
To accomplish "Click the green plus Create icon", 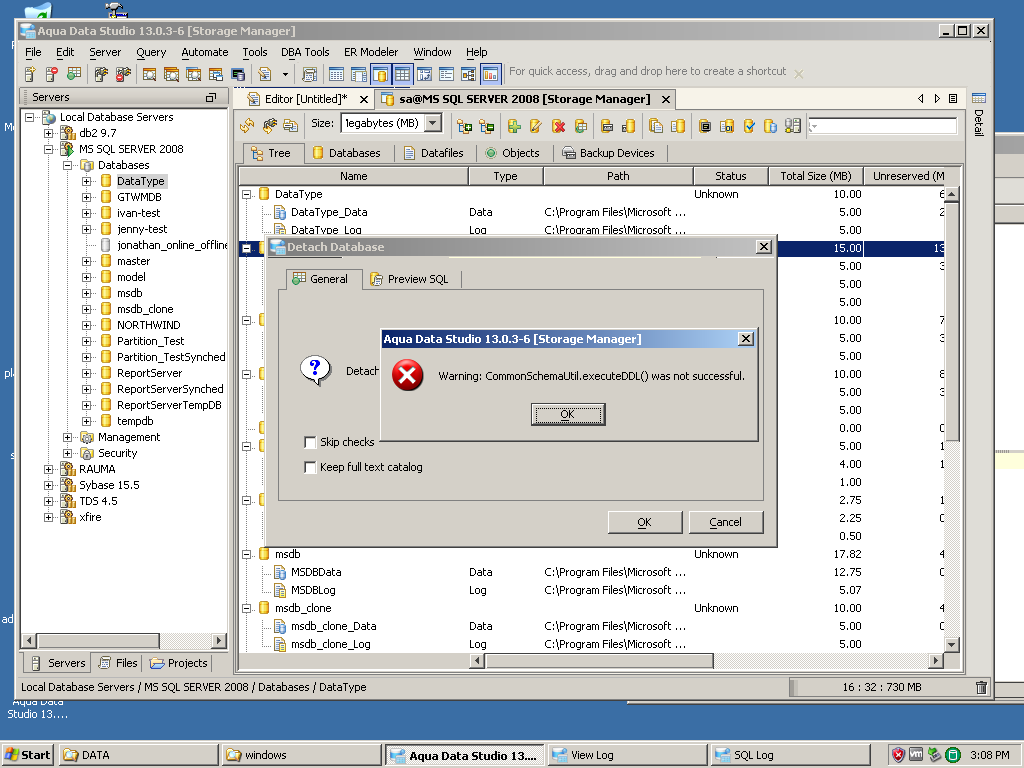I will coord(514,126).
